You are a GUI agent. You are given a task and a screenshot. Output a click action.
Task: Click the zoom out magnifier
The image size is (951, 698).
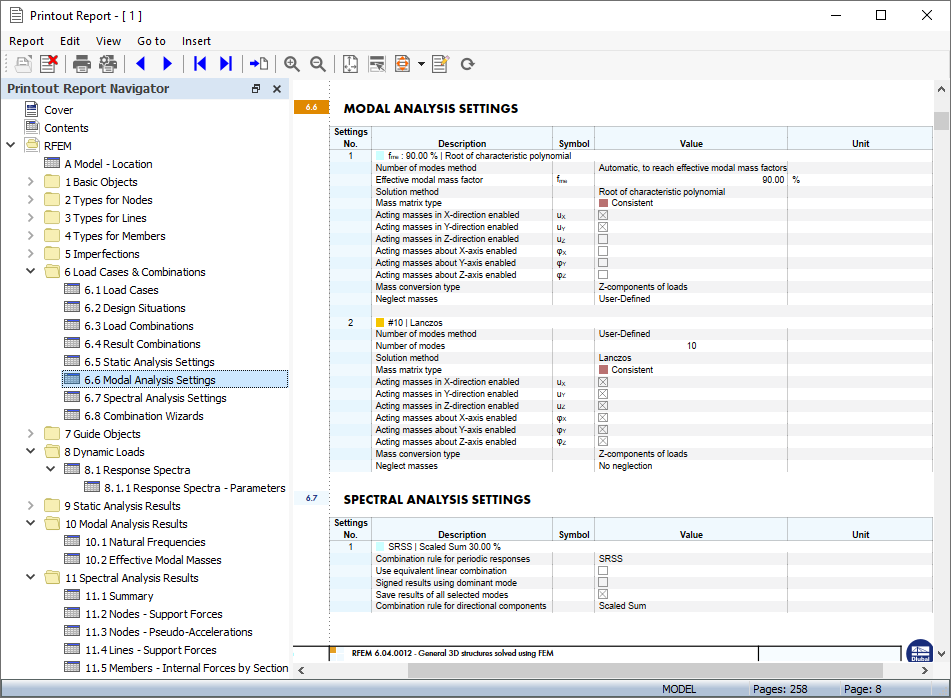point(318,64)
